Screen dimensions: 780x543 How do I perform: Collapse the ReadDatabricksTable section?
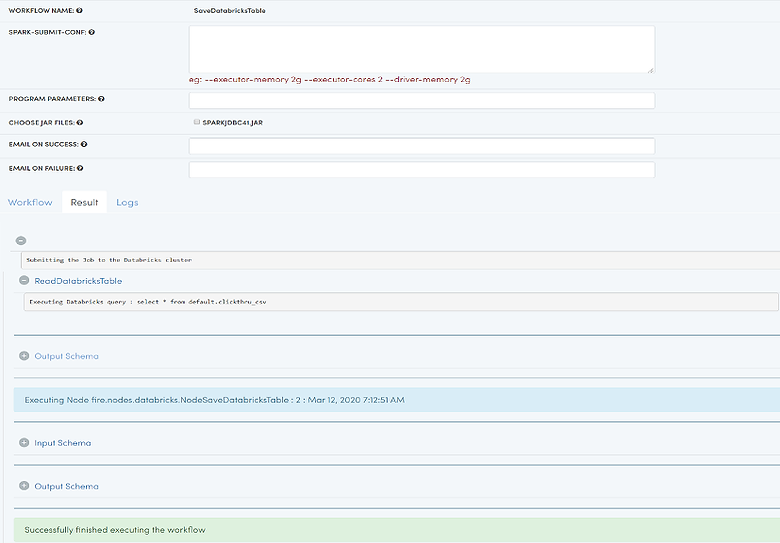(24, 280)
